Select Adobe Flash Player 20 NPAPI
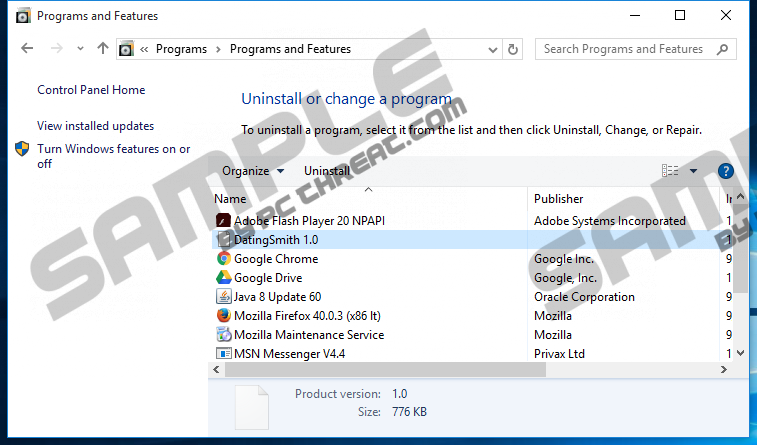Viewport: 757px width, 445px height. click(309, 221)
